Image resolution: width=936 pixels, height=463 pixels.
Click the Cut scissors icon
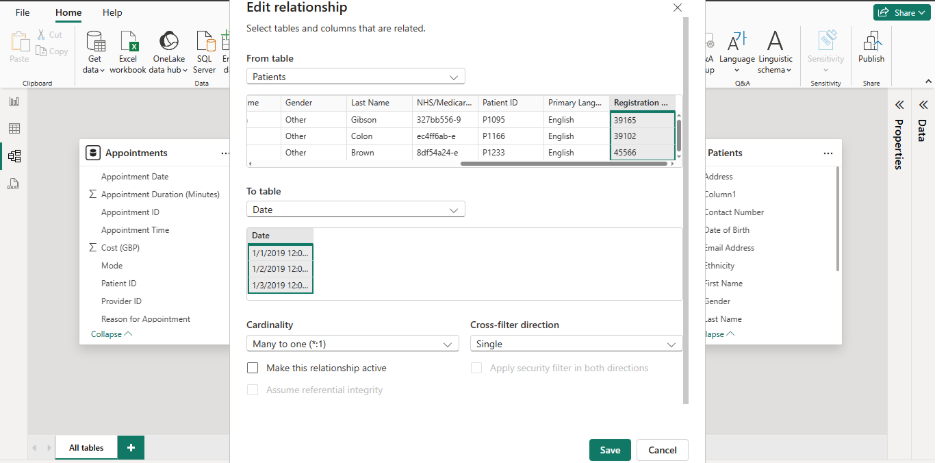click(x=41, y=35)
